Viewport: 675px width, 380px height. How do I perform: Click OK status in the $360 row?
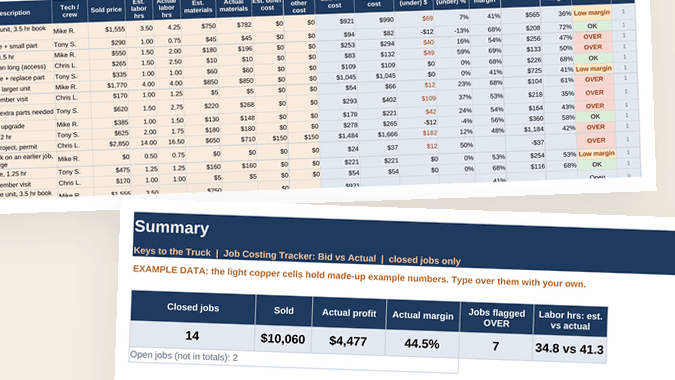[595, 117]
